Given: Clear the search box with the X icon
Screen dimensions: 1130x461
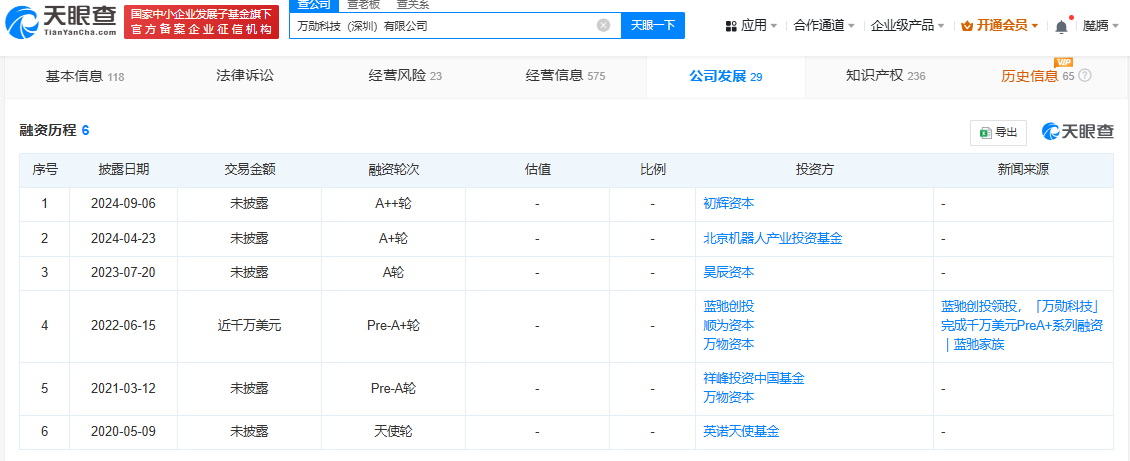Looking at the screenshot, I should 603,26.
